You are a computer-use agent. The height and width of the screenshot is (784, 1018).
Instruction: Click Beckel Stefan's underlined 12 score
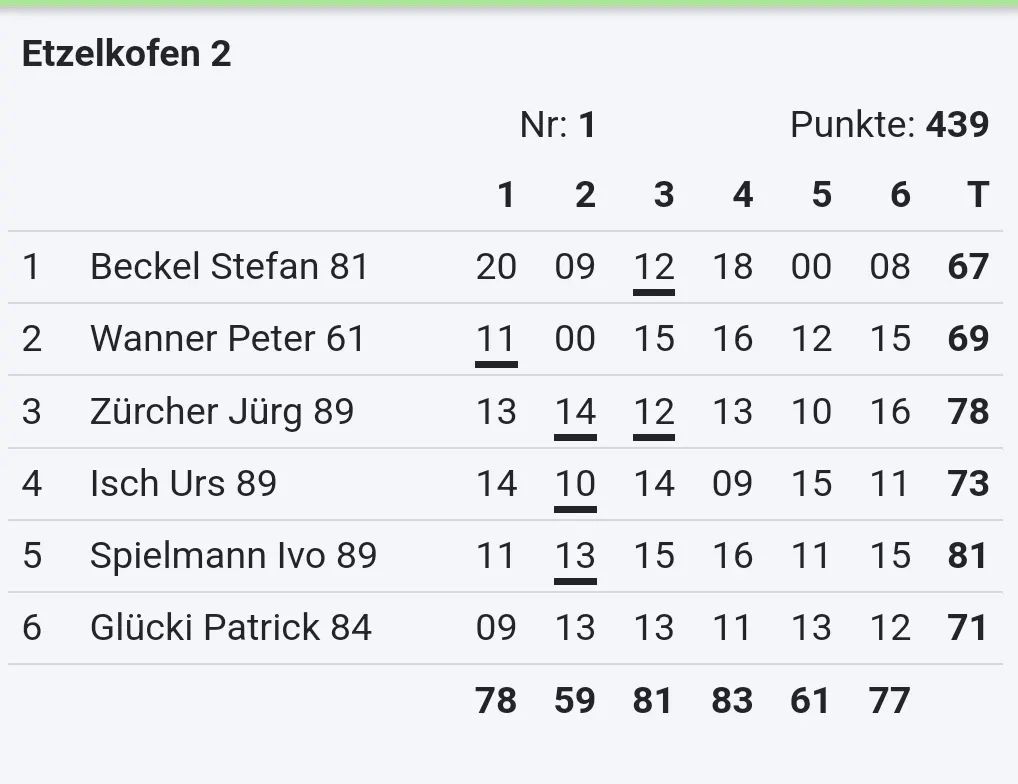click(x=654, y=267)
